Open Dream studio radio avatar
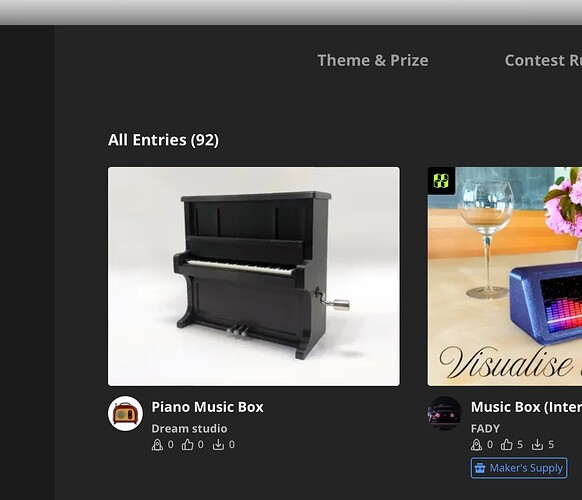Screen dimensions: 582x500 [x=125, y=414]
